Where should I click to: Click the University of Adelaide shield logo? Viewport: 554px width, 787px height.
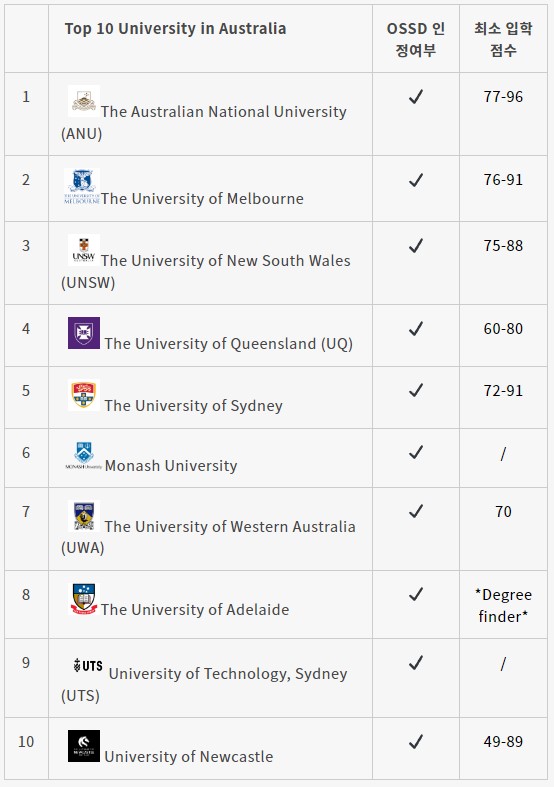84,599
